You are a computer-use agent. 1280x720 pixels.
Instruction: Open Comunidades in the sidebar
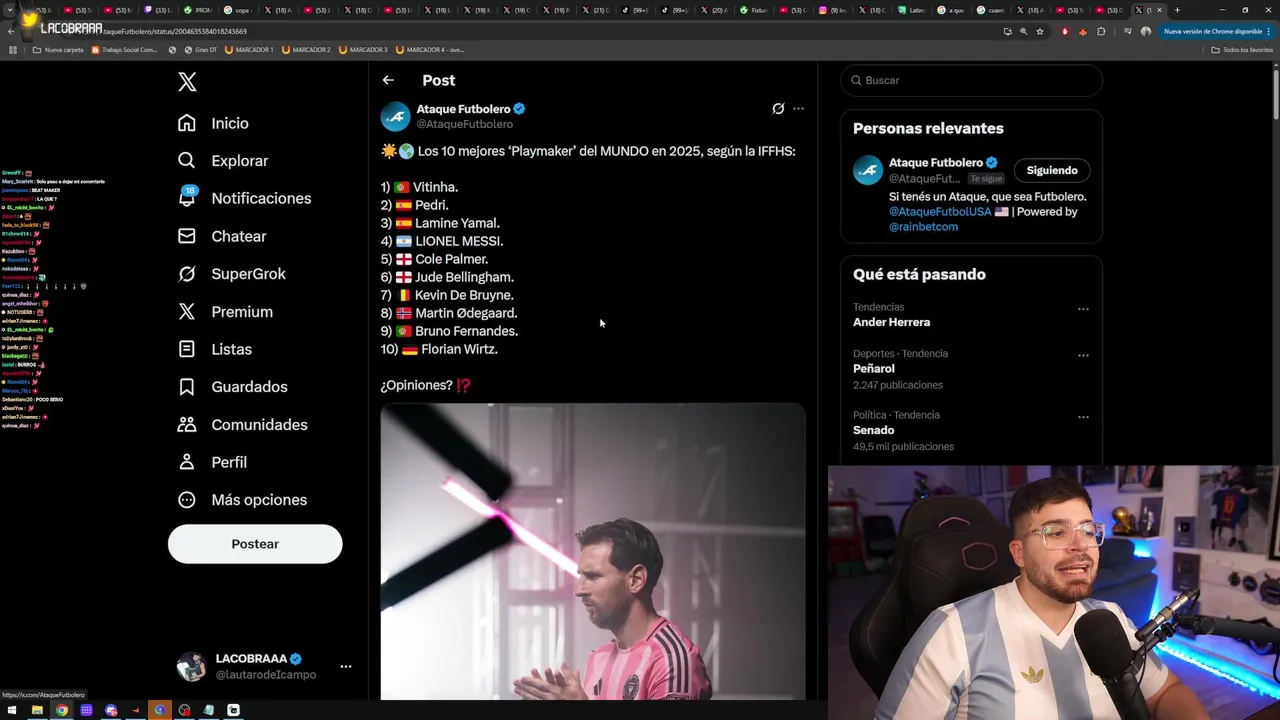(x=242, y=425)
